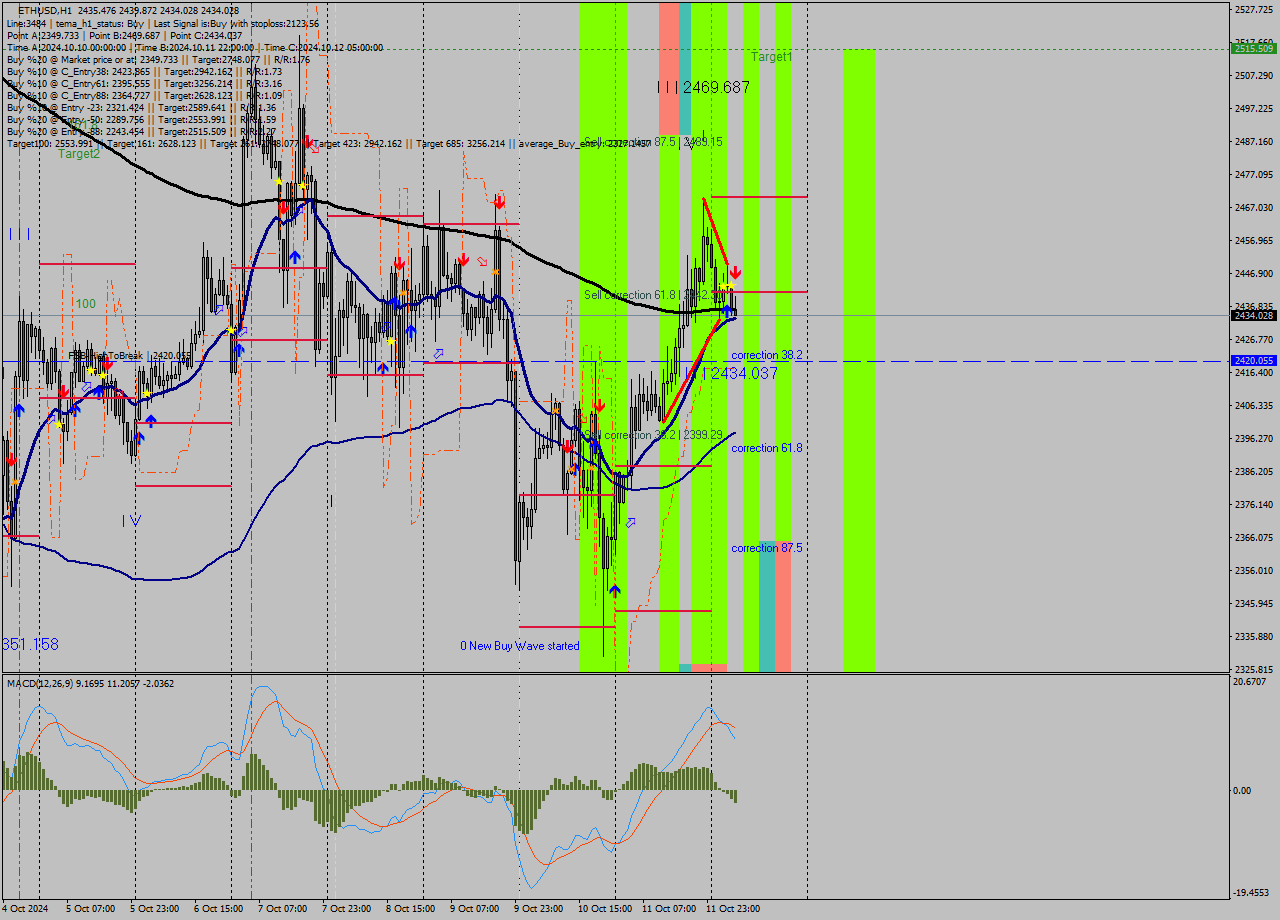Click the '7 Oct 23:00' time label
The height and width of the screenshot is (920, 1280).
coord(347,909)
